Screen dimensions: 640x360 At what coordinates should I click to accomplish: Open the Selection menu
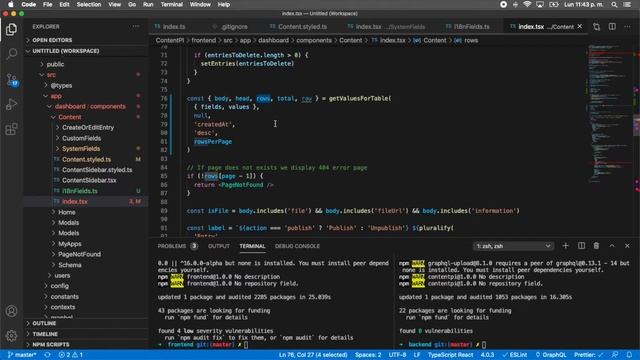point(89,4)
